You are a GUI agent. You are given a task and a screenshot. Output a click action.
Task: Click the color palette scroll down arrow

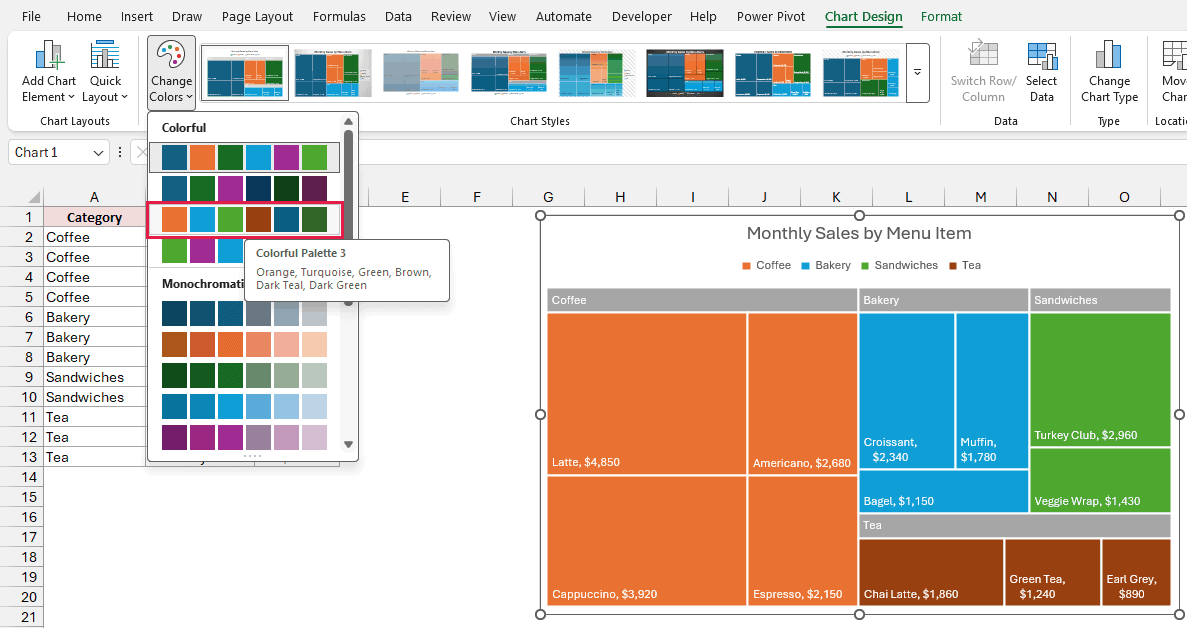coord(348,444)
